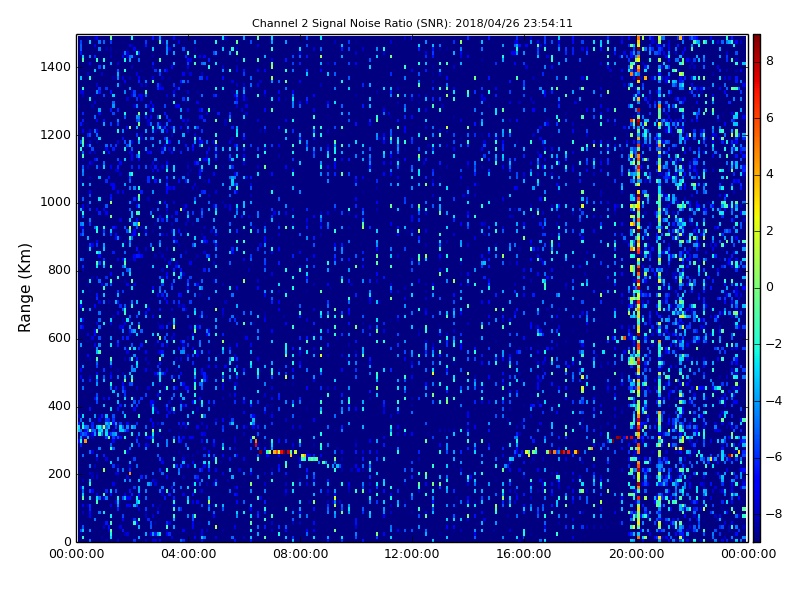Screen dimensions: 800x600
Task: Click the "Range (Km)" y-axis label
Action: (24, 288)
